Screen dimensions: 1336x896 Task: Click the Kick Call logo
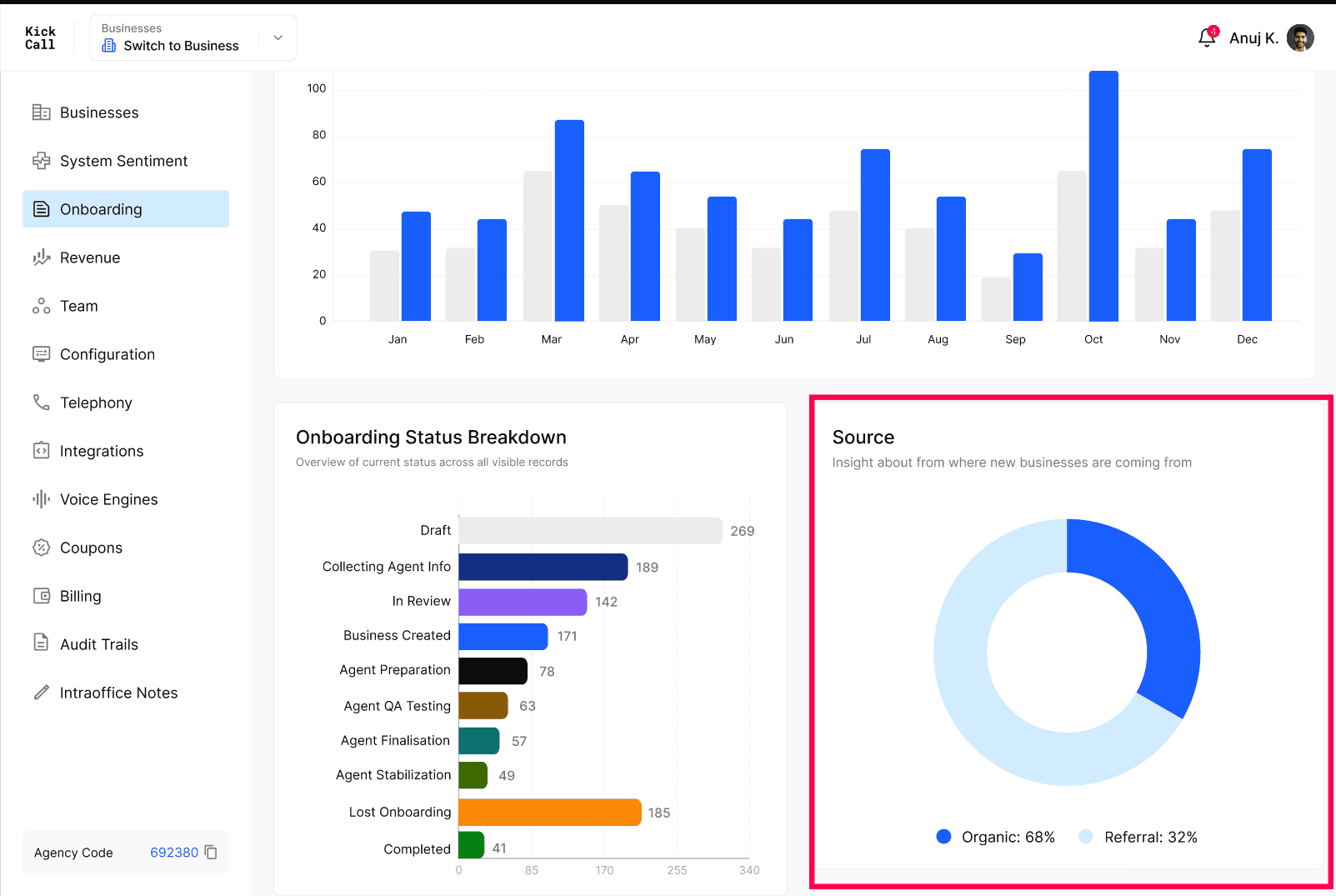click(x=40, y=38)
